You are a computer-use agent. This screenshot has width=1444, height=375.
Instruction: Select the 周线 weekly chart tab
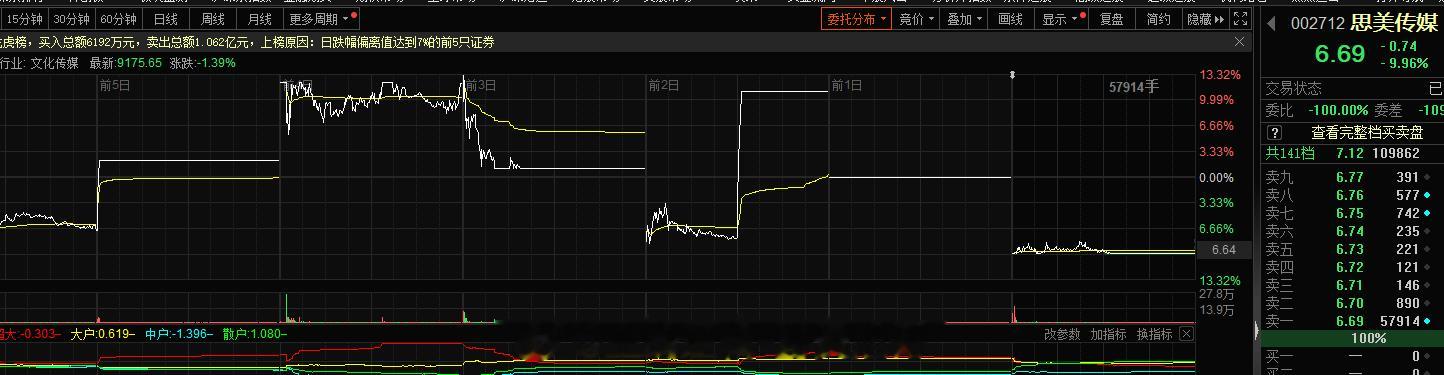point(212,19)
